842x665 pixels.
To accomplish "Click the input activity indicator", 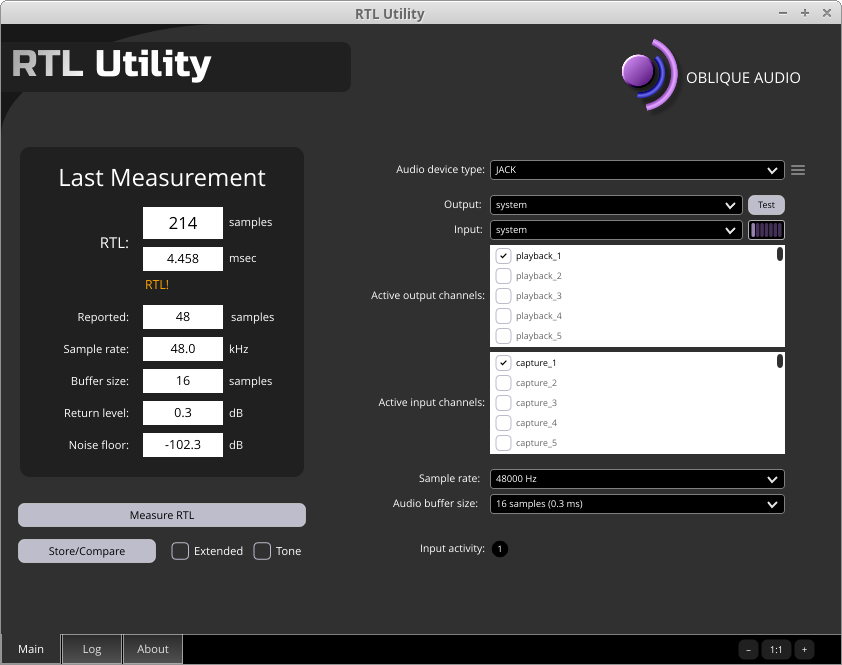I will [x=500, y=549].
